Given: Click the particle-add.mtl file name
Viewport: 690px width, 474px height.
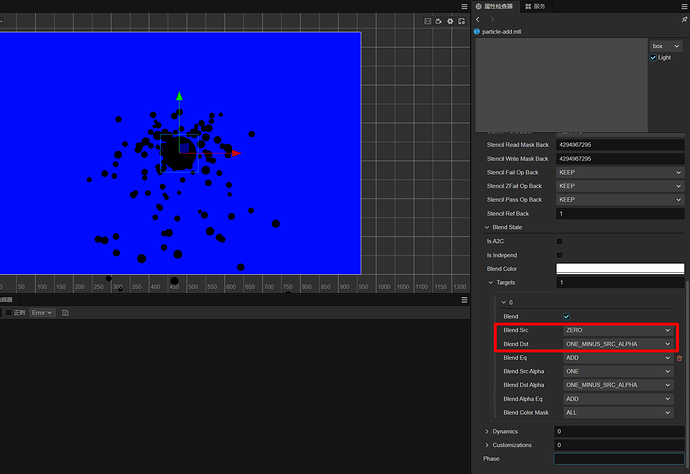Looking at the screenshot, I should click(501, 32).
